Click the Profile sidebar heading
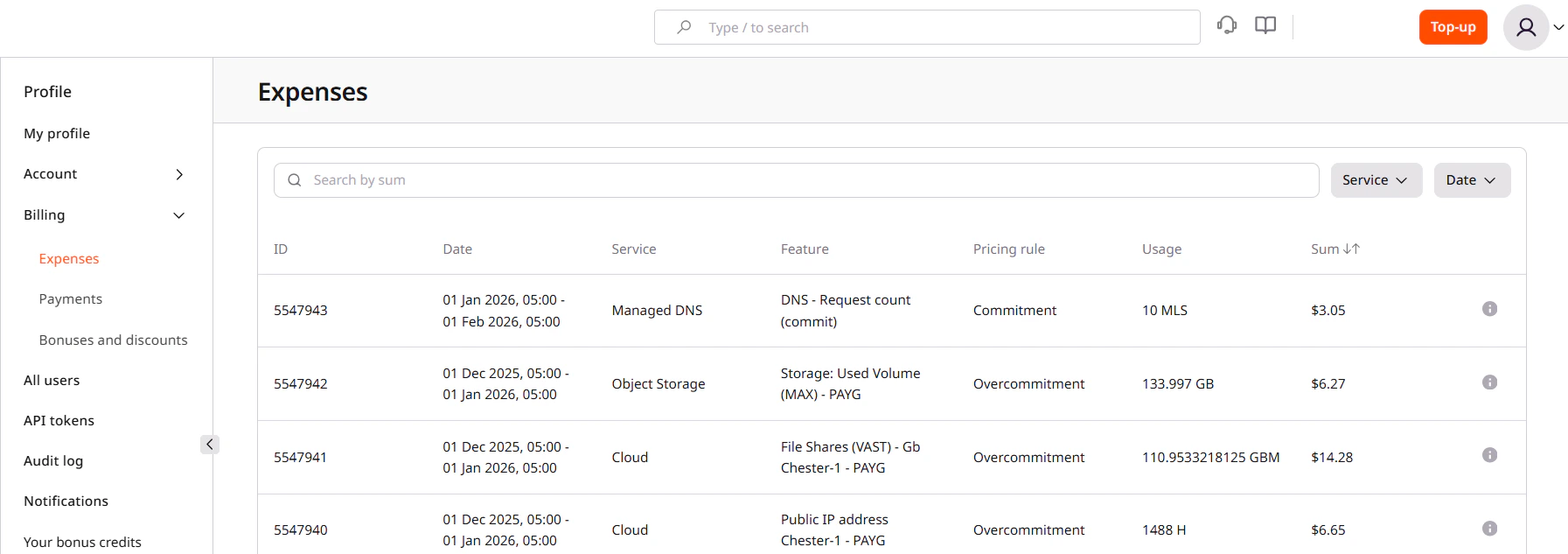 (47, 92)
